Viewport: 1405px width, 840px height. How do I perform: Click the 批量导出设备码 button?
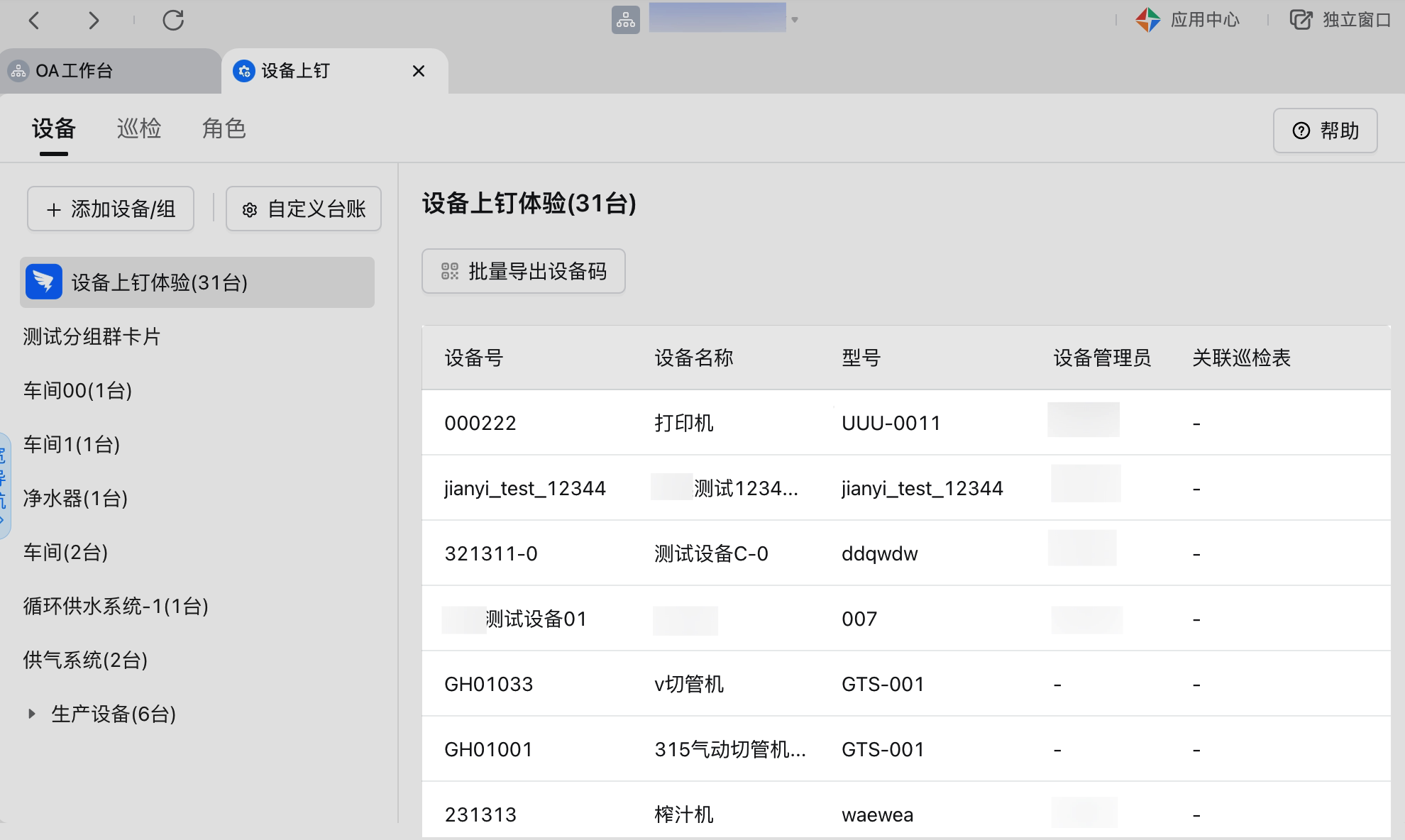524,271
